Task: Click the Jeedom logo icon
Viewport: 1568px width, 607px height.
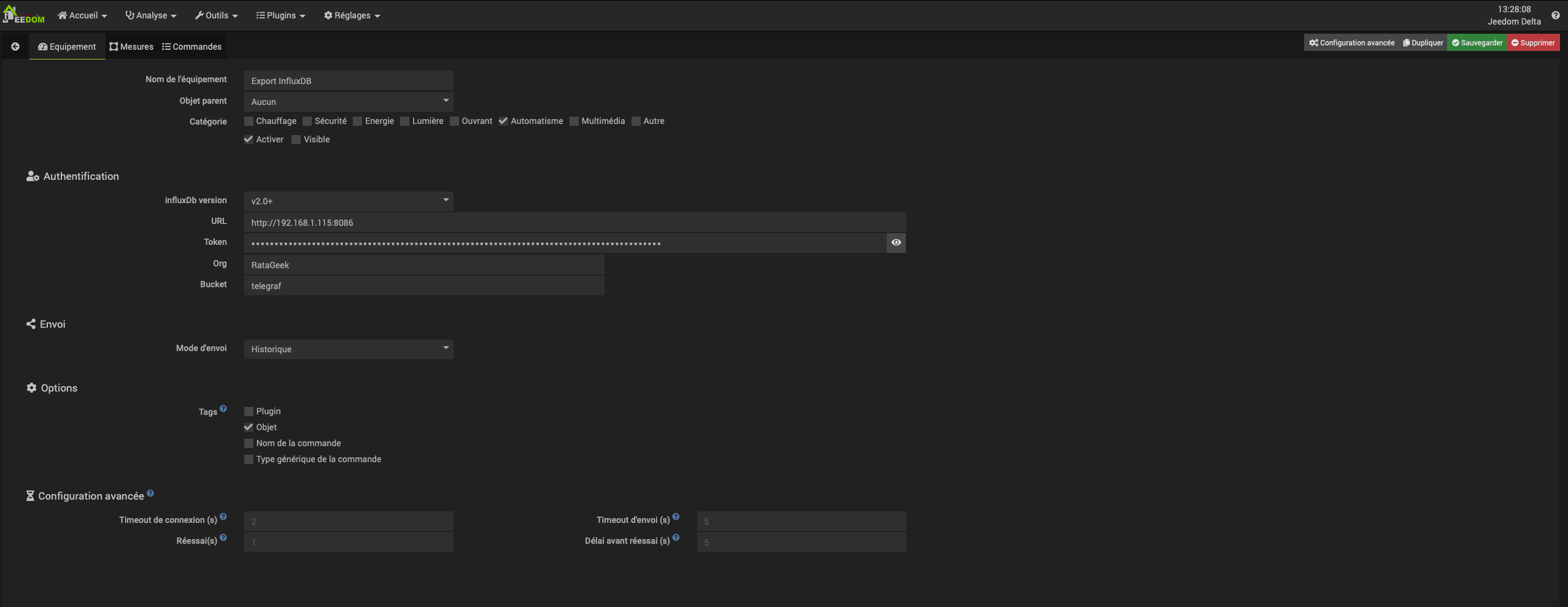Action: (23, 15)
